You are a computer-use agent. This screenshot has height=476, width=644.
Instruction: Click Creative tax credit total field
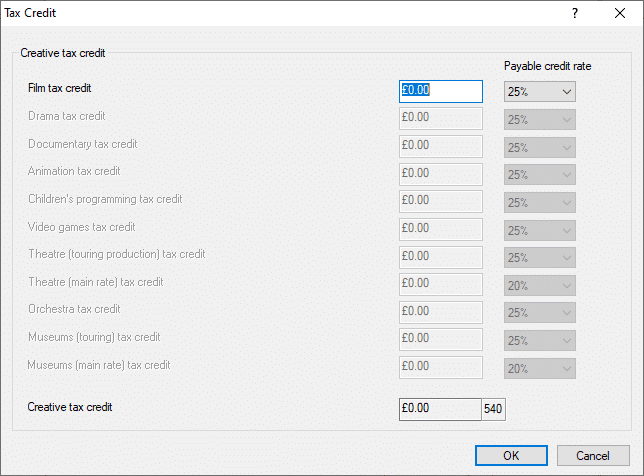(x=440, y=409)
